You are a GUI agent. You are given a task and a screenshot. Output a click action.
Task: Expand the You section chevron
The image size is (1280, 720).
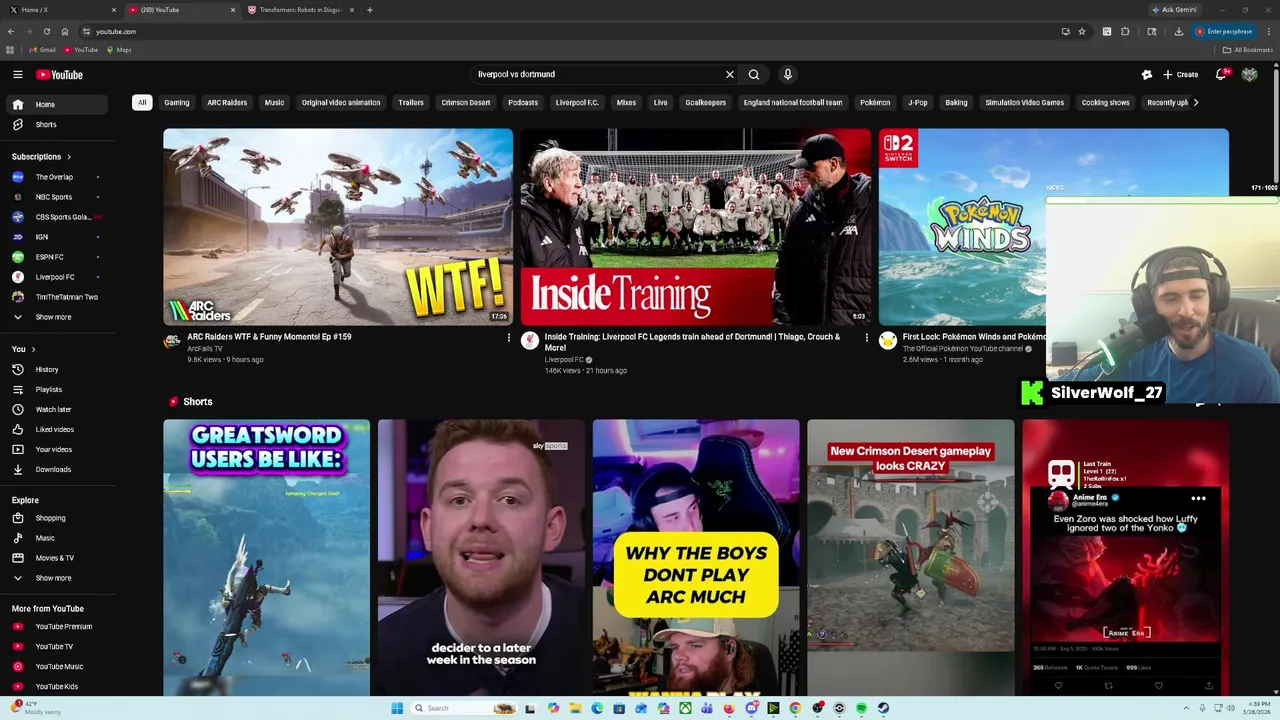point(33,349)
